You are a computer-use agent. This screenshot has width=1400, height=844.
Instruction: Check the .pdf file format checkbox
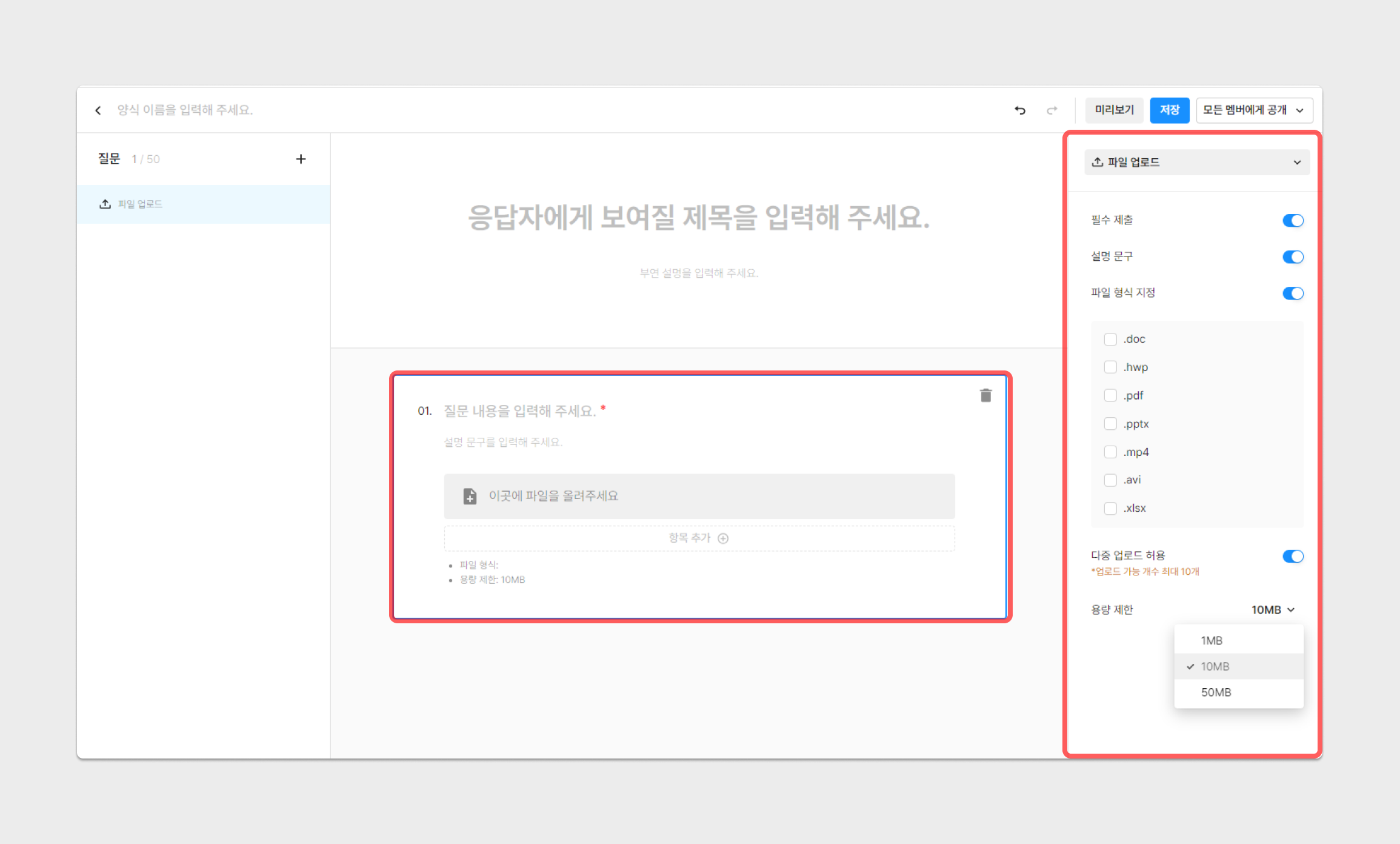pos(1110,396)
